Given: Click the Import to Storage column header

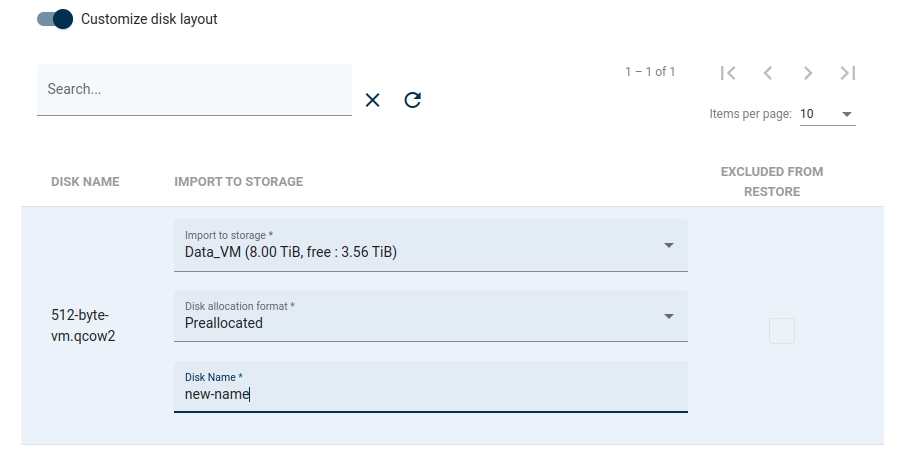Looking at the screenshot, I should pyautogui.click(x=238, y=182).
